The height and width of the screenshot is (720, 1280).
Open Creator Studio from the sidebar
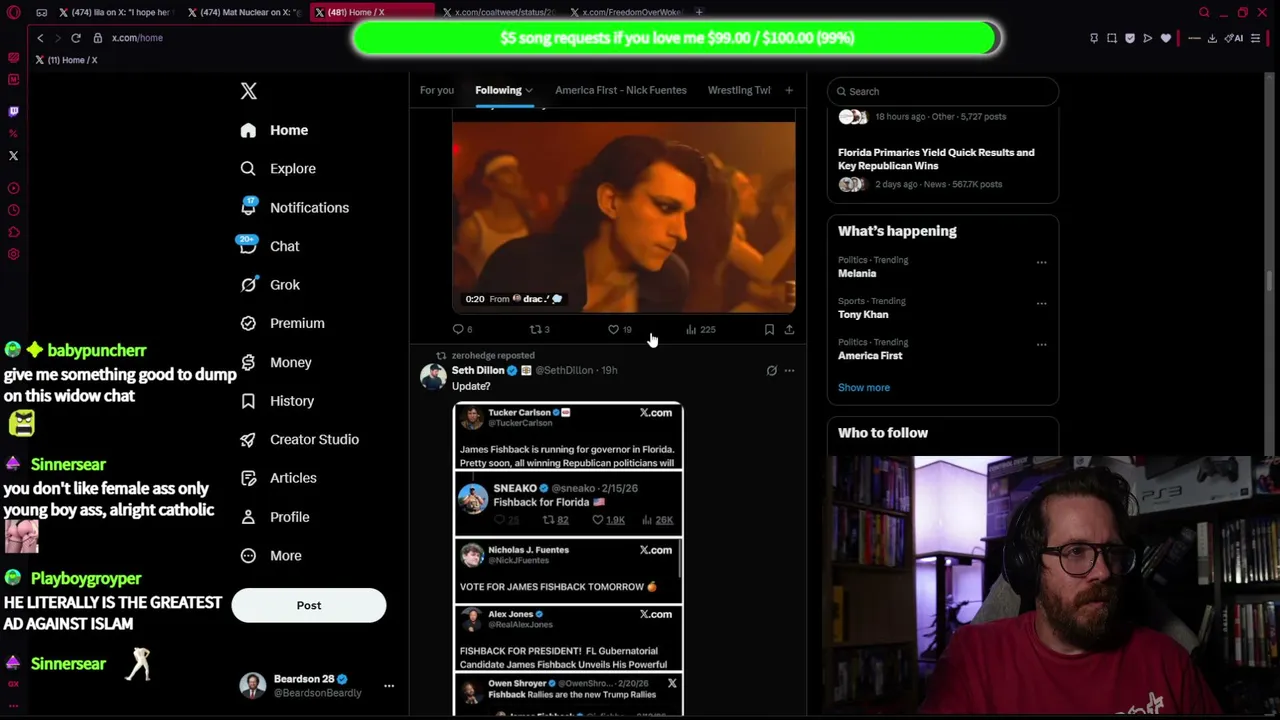300,439
